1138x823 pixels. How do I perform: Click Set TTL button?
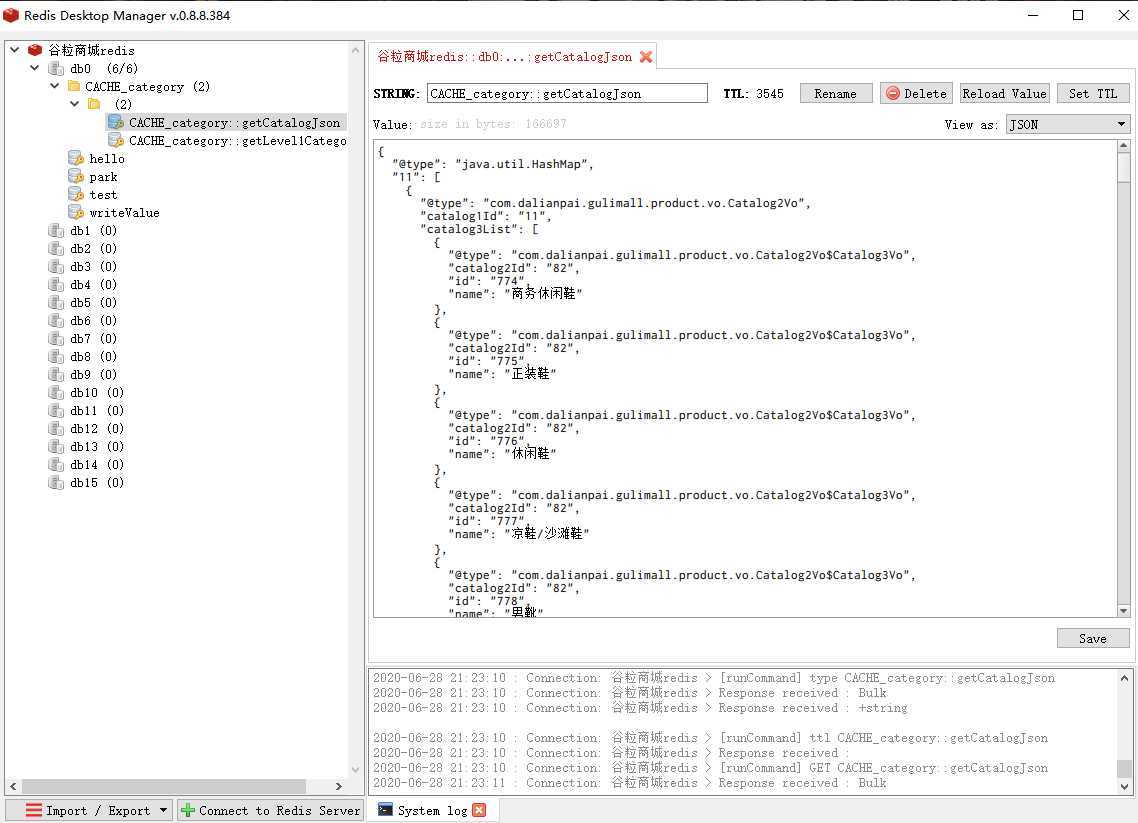pyautogui.click(x=1092, y=94)
